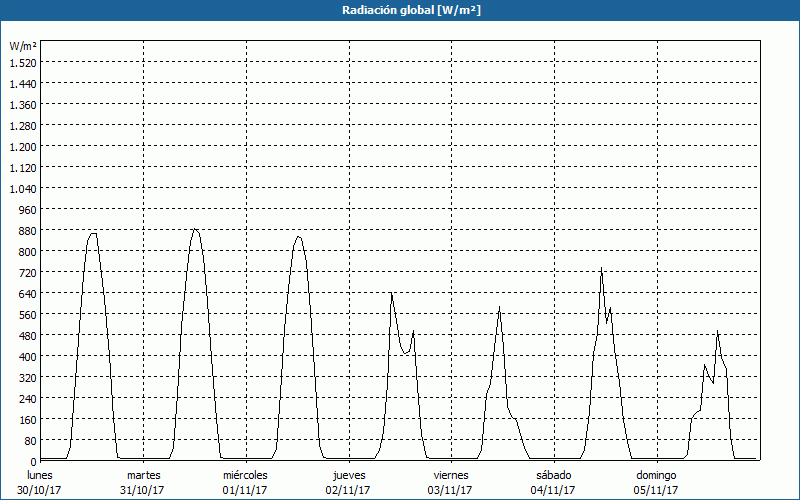Click the peak of Monday's radiation curve

(92, 233)
